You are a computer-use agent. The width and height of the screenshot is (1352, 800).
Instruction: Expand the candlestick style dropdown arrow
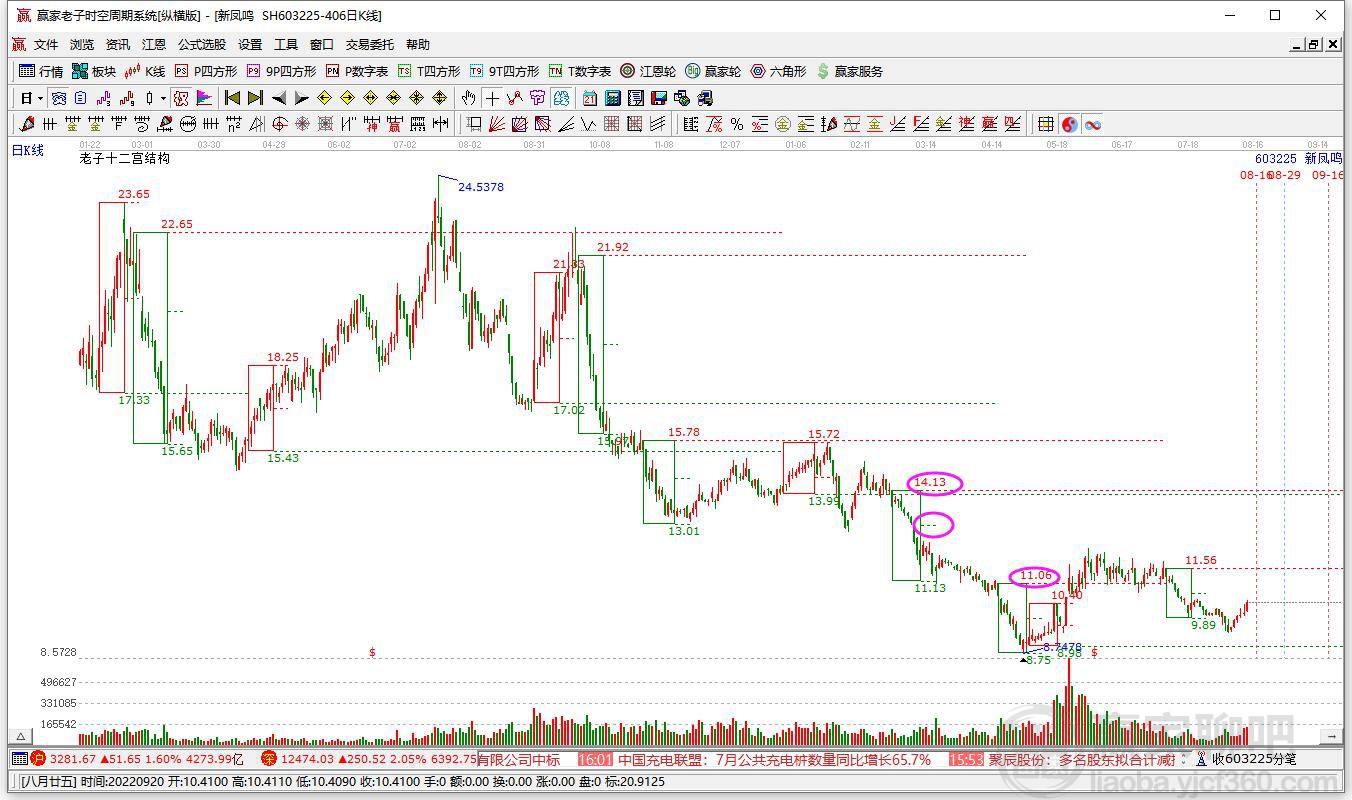(x=163, y=98)
